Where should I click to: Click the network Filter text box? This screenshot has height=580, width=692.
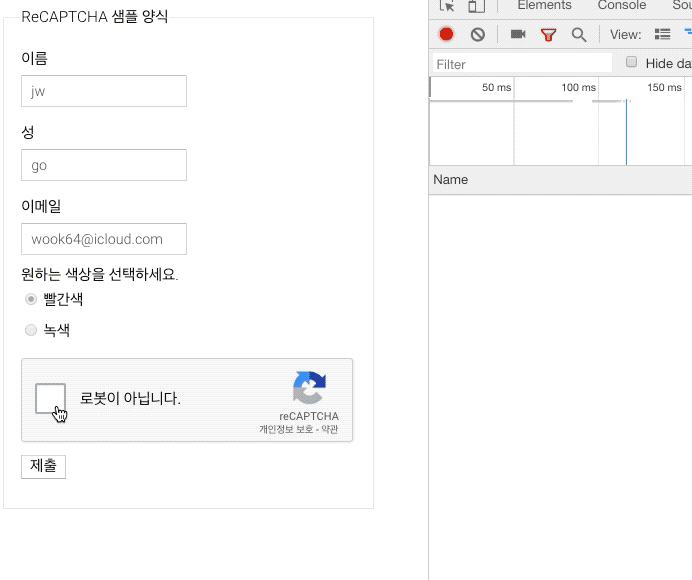click(522, 64)
